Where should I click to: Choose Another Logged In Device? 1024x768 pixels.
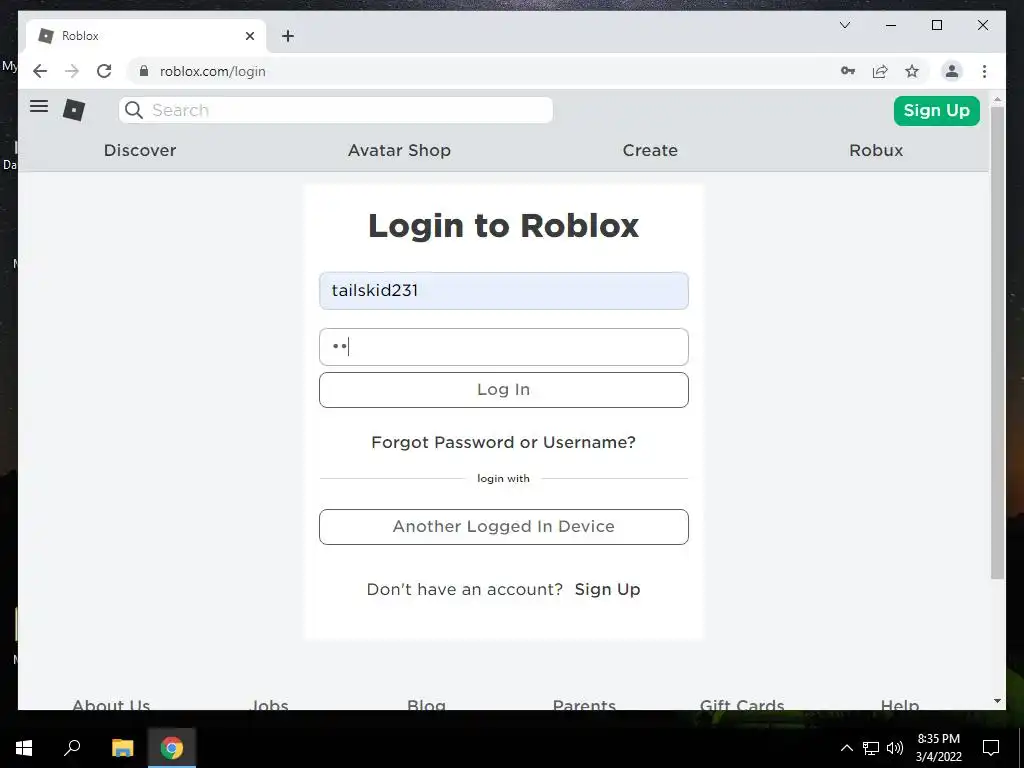click(504, 526)
